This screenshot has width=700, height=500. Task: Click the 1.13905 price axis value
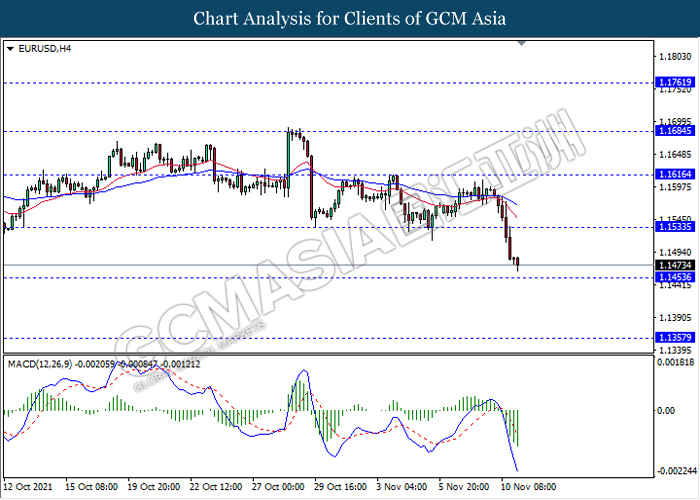click(675, 318)
